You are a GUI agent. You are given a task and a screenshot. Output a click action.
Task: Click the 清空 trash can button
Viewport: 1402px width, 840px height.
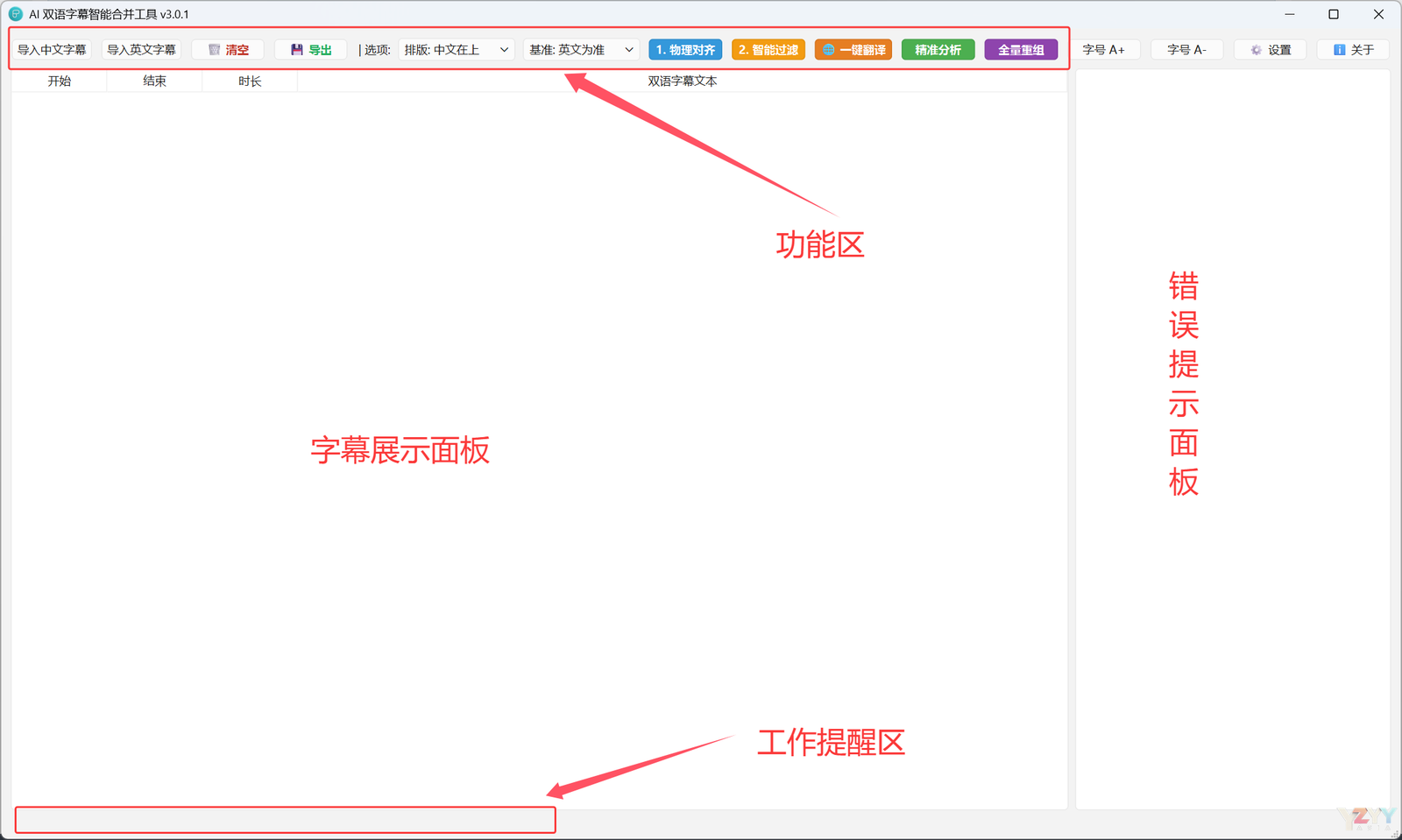click(x=228, y=50)
